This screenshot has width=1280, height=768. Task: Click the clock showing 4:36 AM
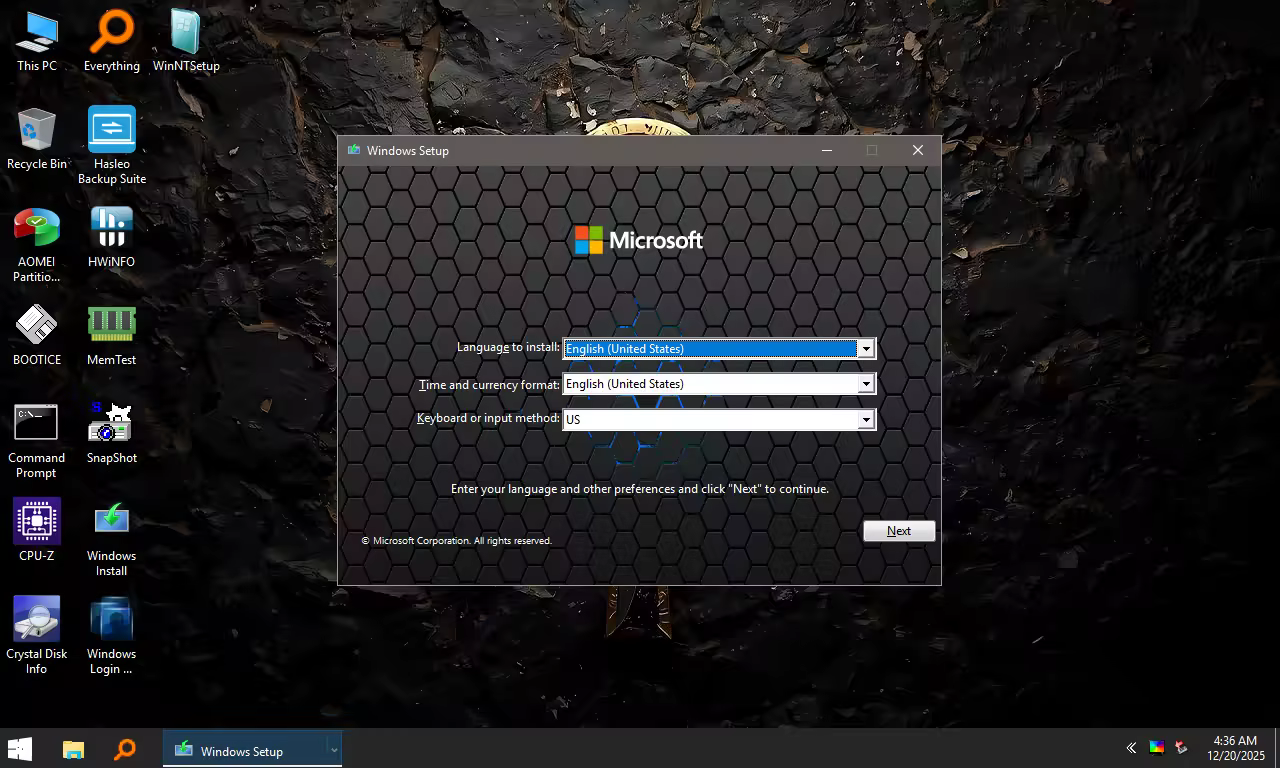[1235, 748]
